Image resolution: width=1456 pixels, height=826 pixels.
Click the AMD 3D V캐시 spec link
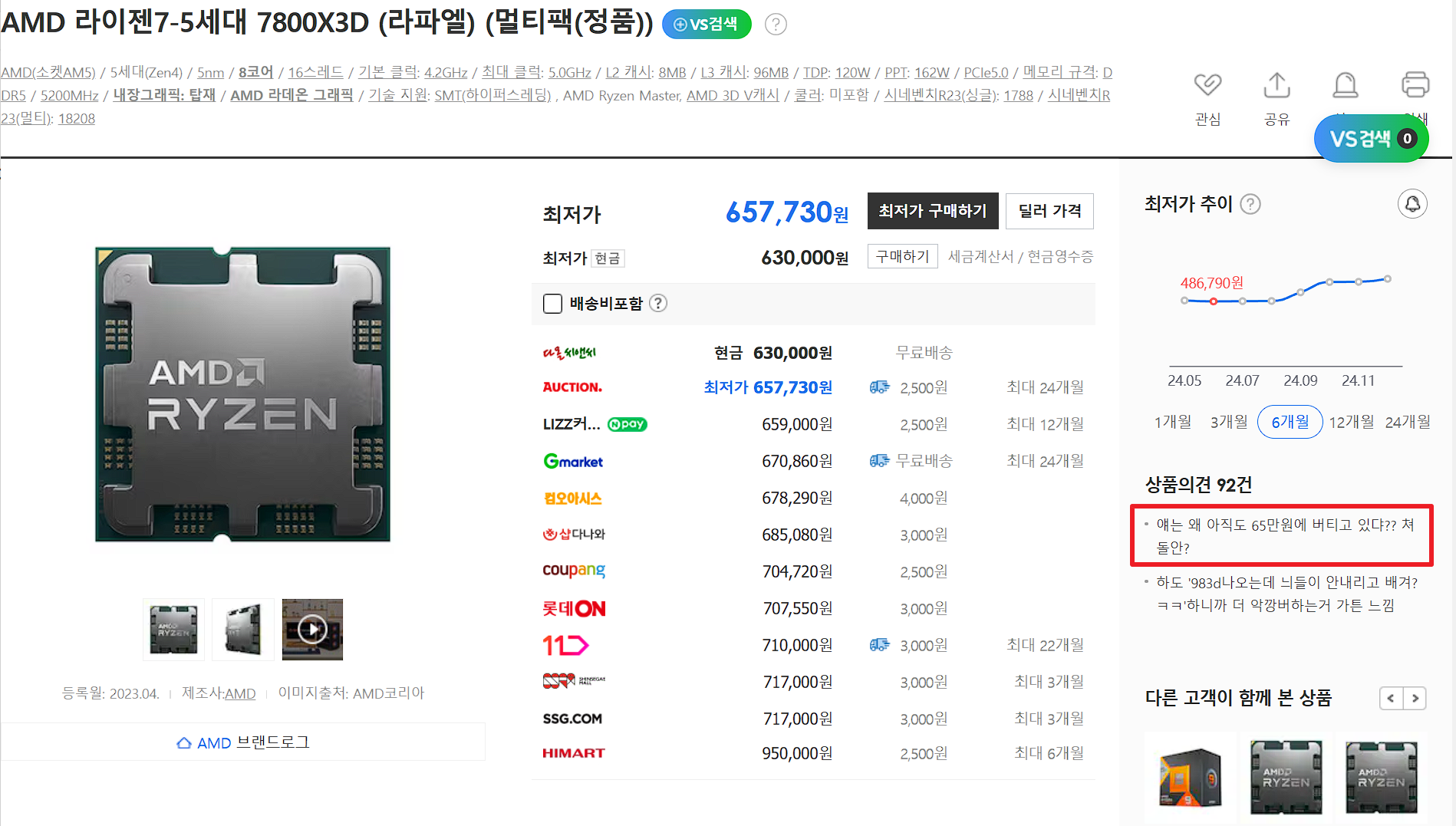pos(733,95)
